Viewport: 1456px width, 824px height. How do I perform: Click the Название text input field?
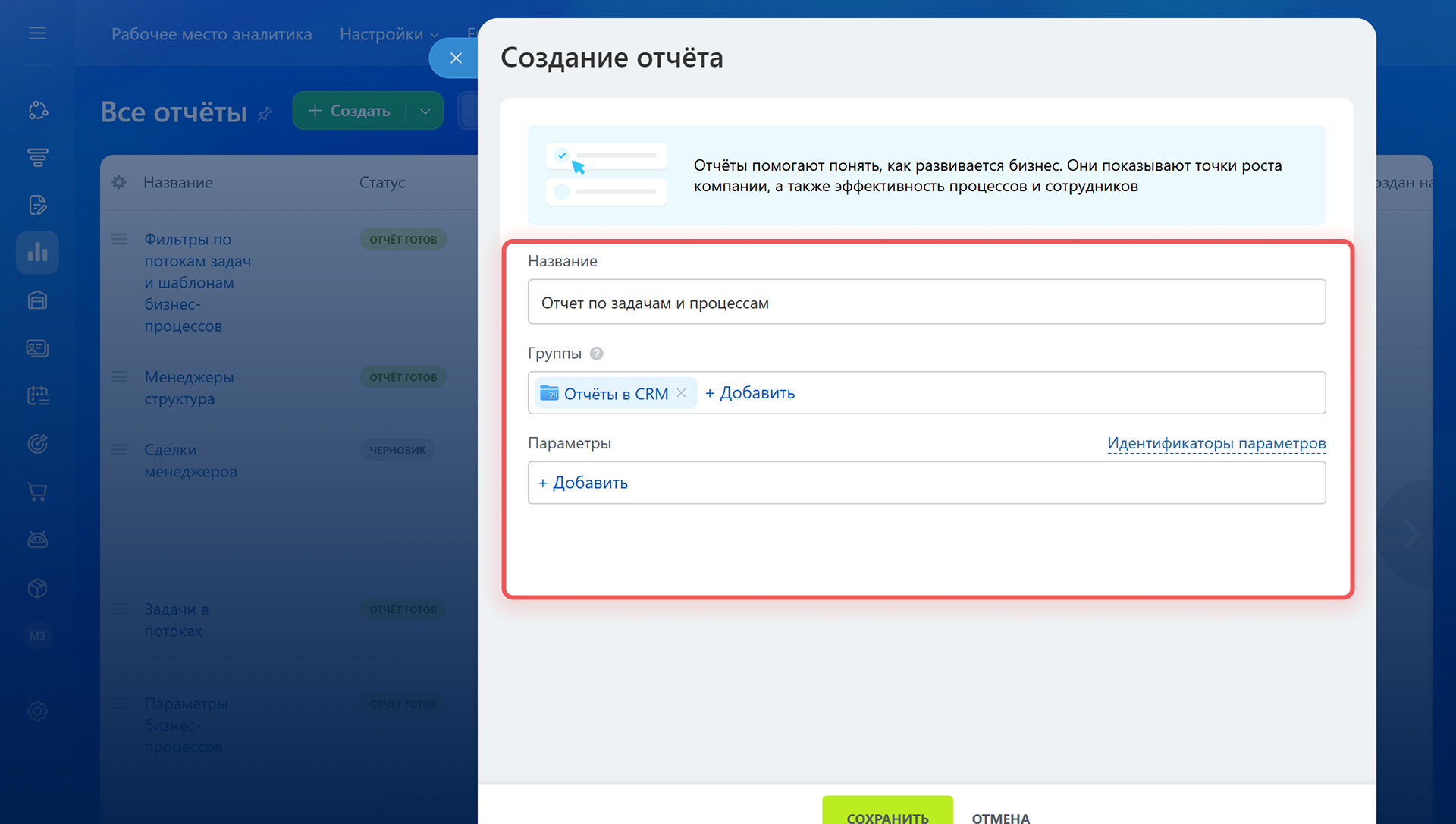[x=926, y=302]
